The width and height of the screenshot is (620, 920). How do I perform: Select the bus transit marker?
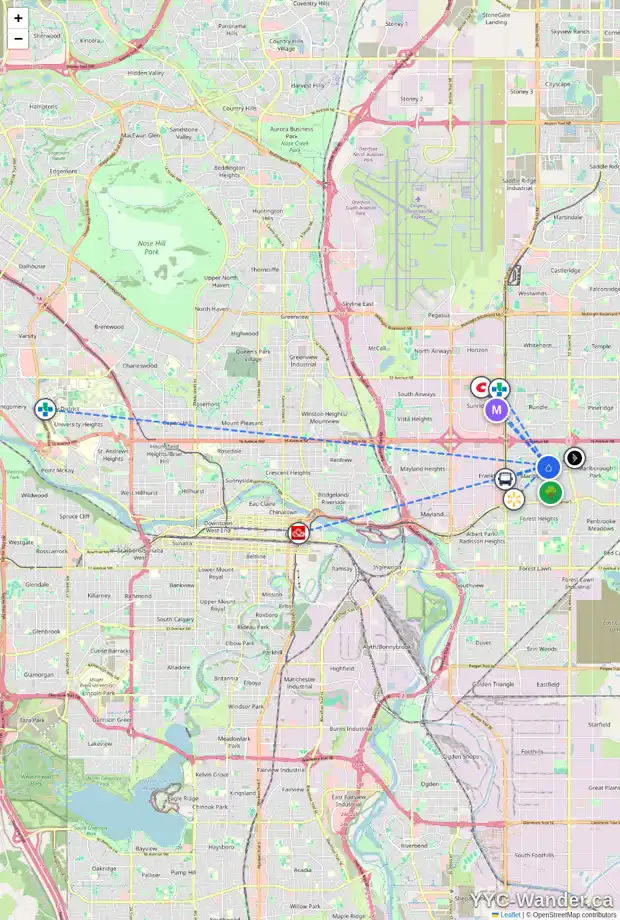(x=505, y=479)
